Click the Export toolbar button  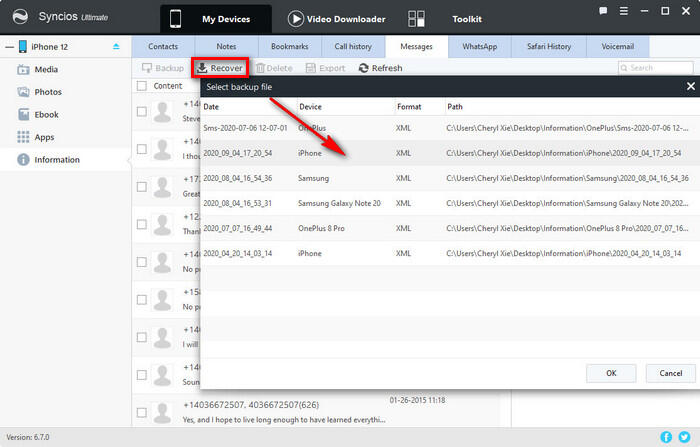click(x=325, y=68)
